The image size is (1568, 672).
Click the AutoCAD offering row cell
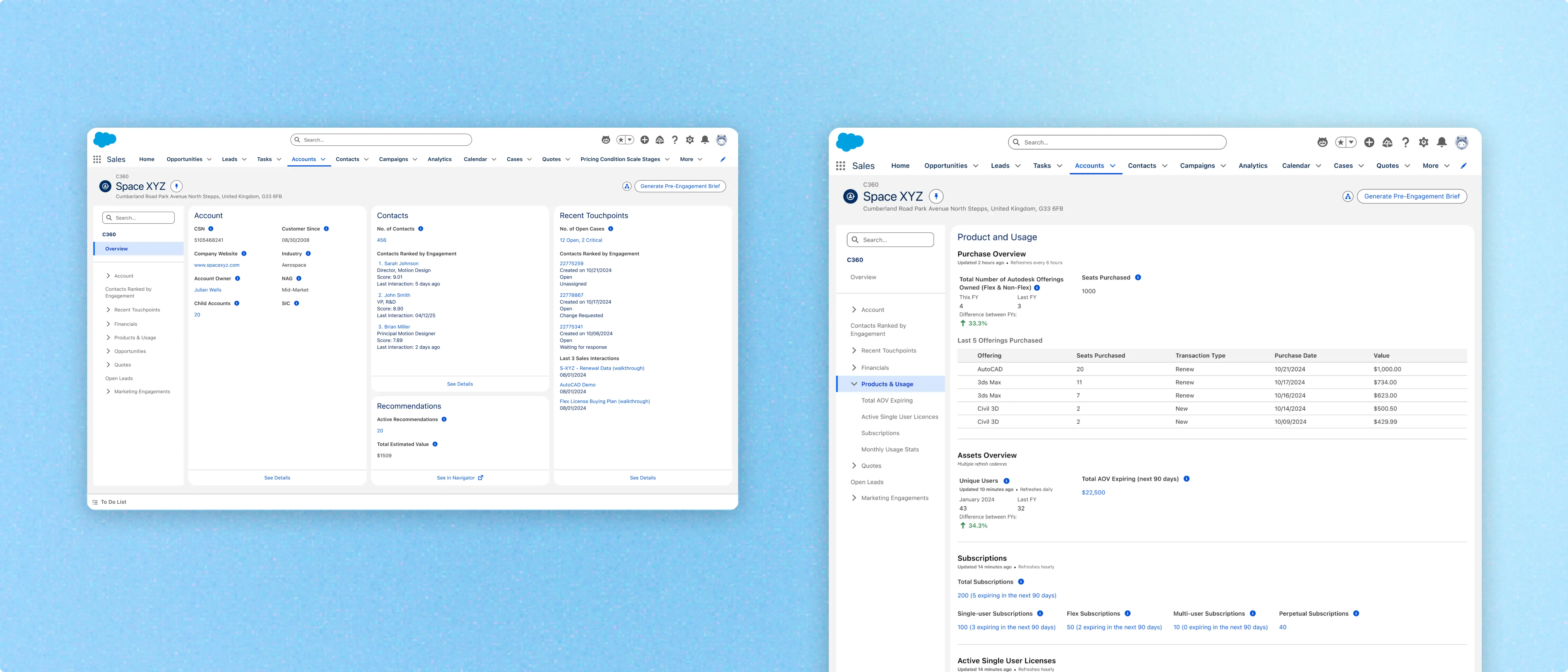coord(990,370)
